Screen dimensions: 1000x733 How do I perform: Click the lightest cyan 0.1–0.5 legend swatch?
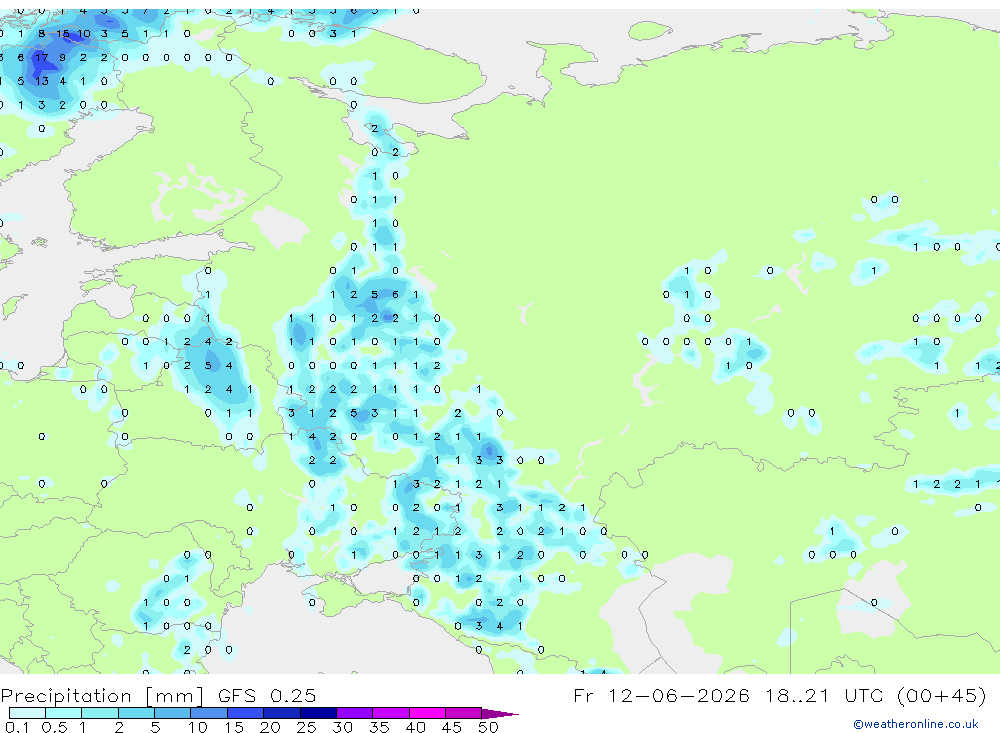tap(27, 713)
